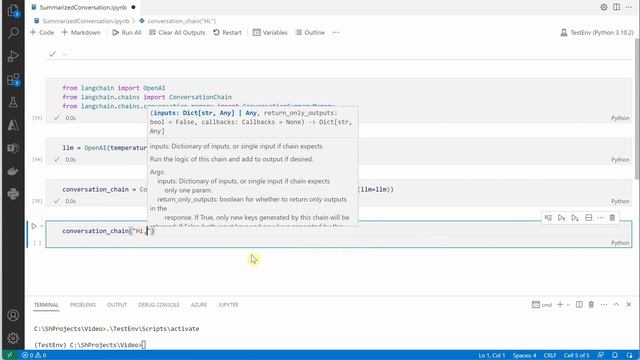Run the conversation_chain cell
This screenshot has height=360, width=640.
(34, 226)
